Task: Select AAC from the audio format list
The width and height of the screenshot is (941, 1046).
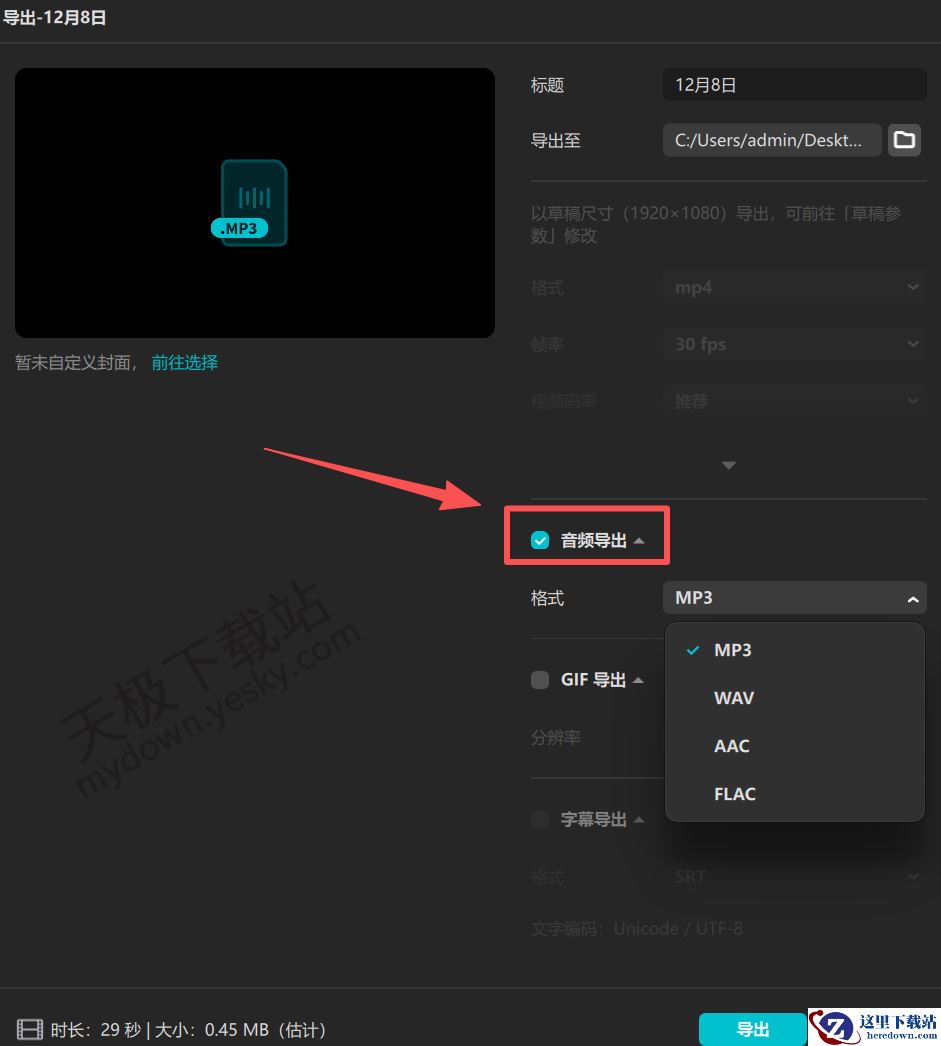Action: click(x=731, y=745)
